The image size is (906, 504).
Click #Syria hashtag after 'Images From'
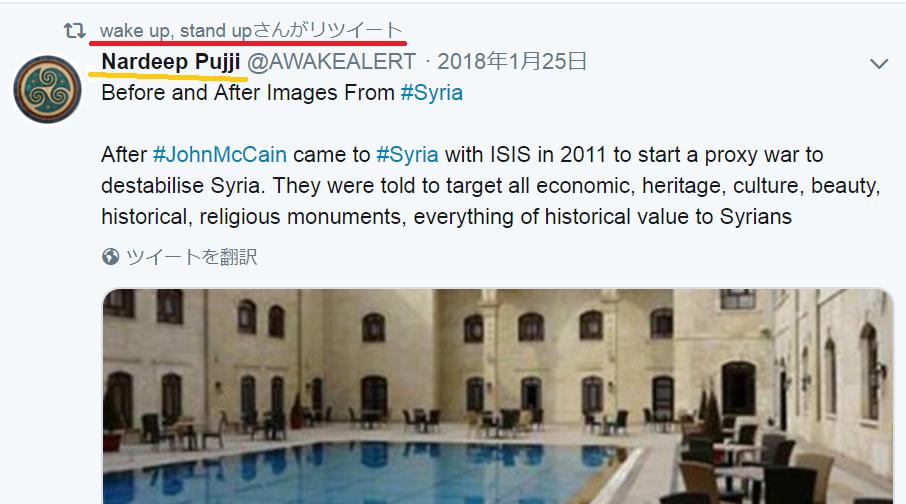coord(432,92)
